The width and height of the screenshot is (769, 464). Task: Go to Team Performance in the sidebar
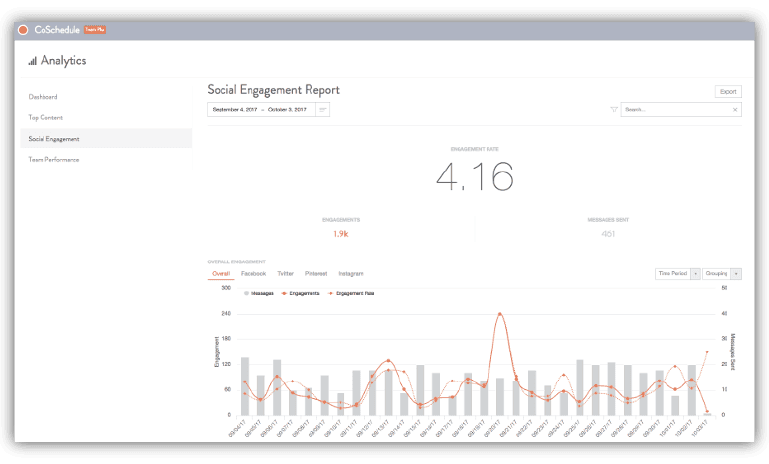[54, 159]
